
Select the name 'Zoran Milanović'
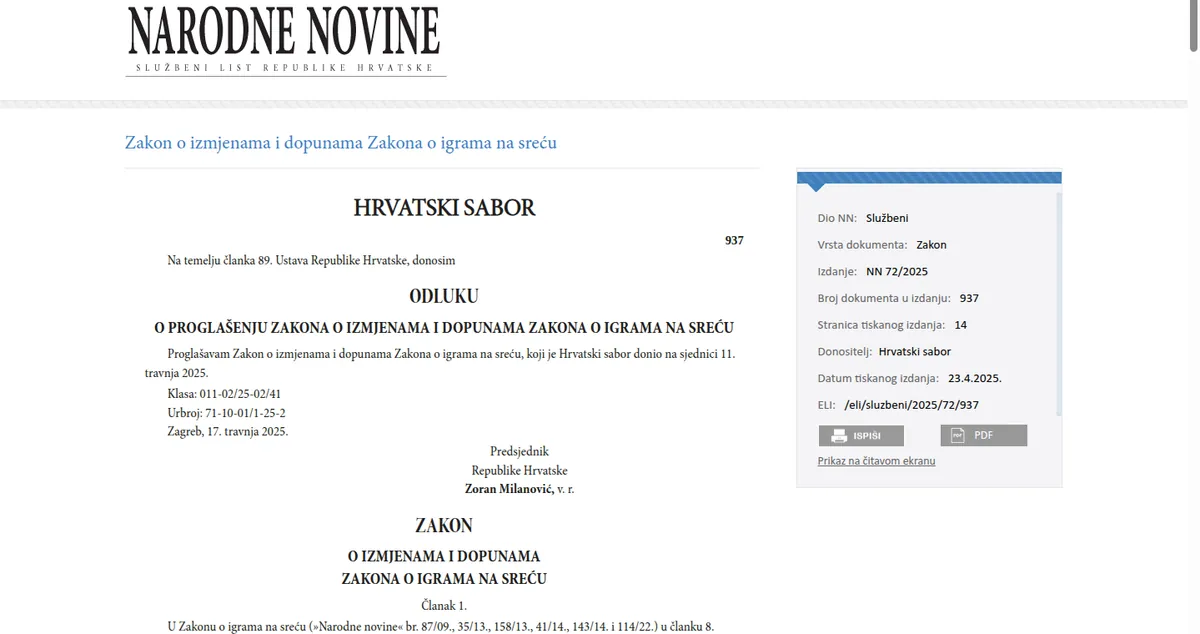pos(510,489)
